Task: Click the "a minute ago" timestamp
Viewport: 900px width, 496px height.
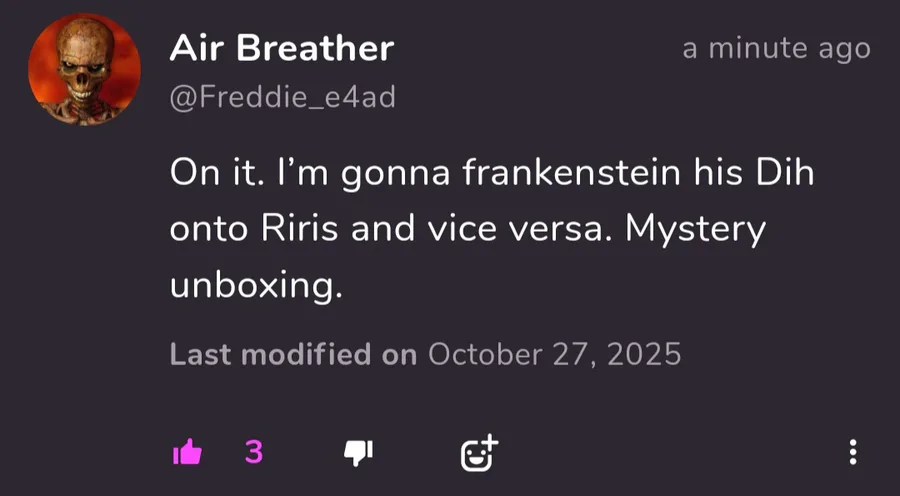Action: coord(776,48)
